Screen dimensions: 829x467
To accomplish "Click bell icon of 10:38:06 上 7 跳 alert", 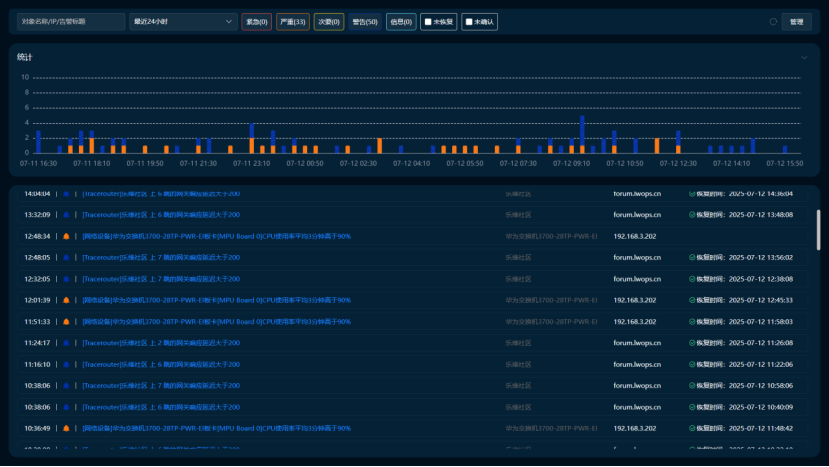I will pyautogui.click(x=66, y=386).
